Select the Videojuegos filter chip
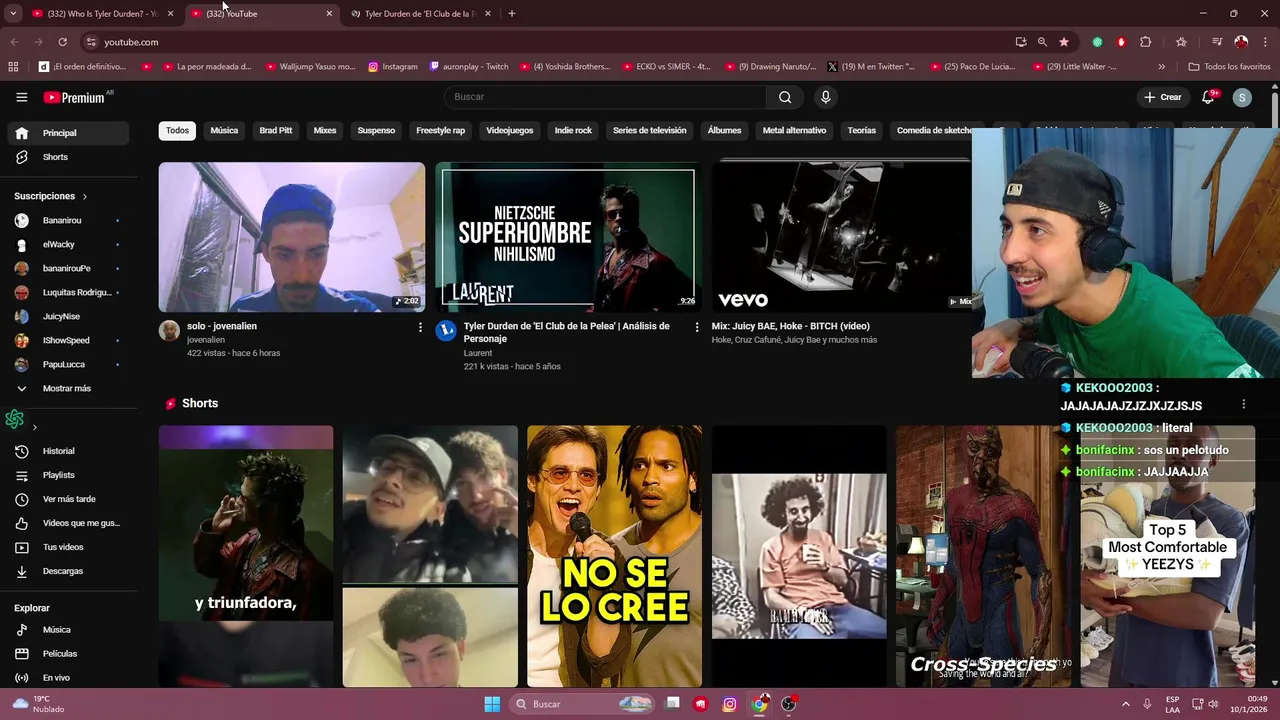Viewport: 1280px width, 720px height. pyautogui.click(x=510, y=131)
